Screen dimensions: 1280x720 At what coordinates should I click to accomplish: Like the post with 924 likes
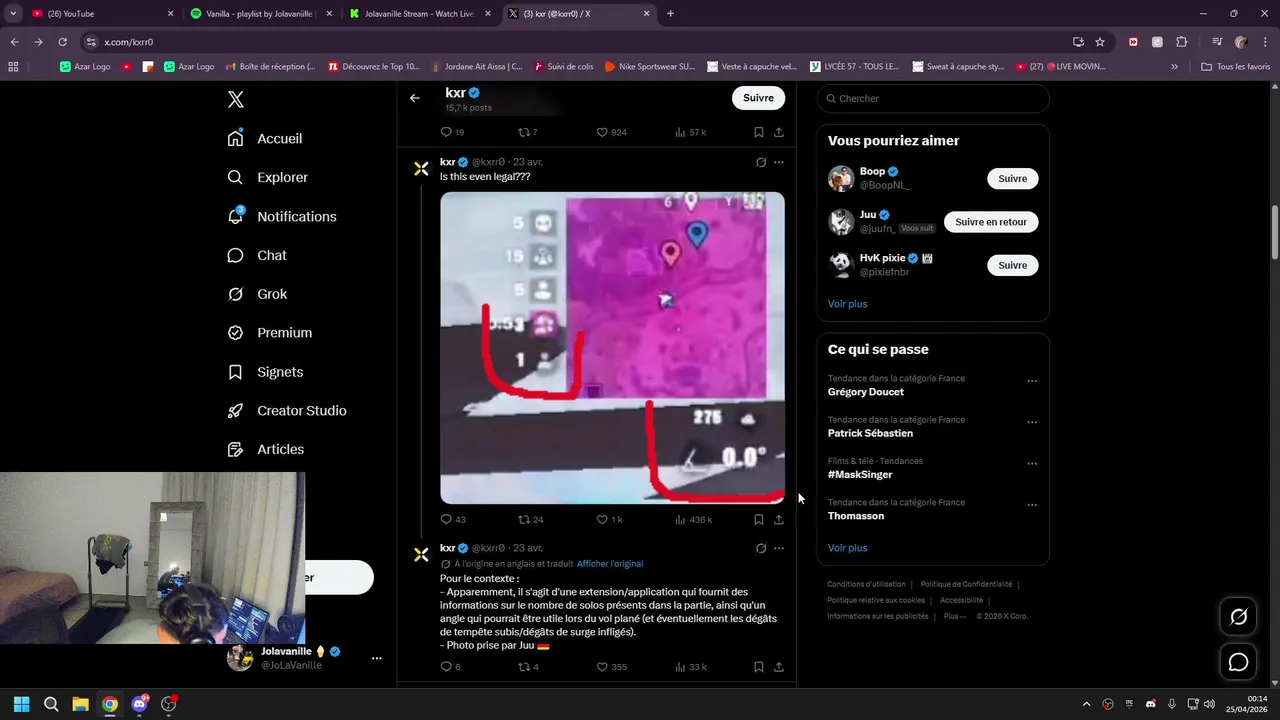611,132
